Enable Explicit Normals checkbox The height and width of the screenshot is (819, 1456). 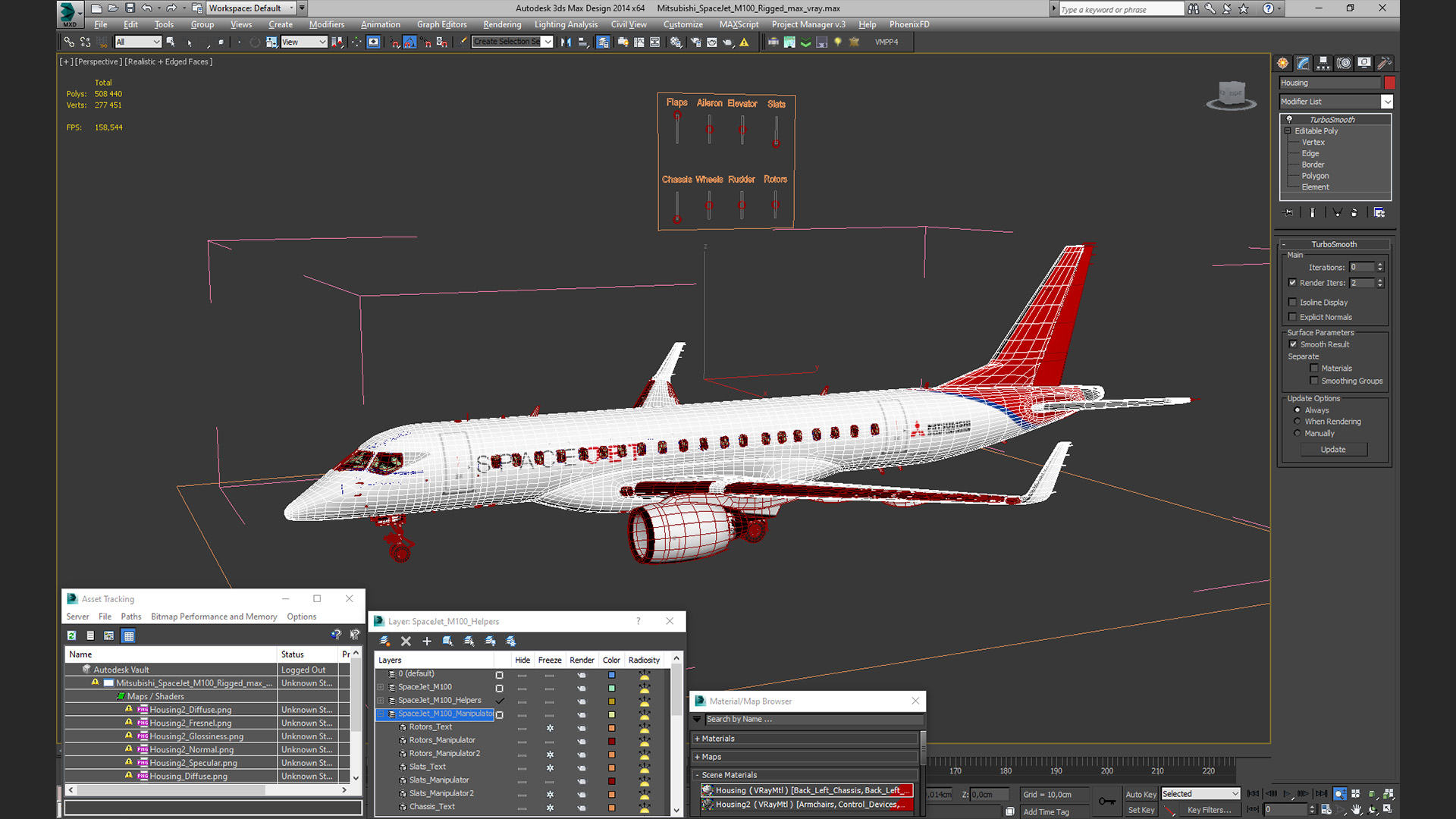(x=1292, y=317)
